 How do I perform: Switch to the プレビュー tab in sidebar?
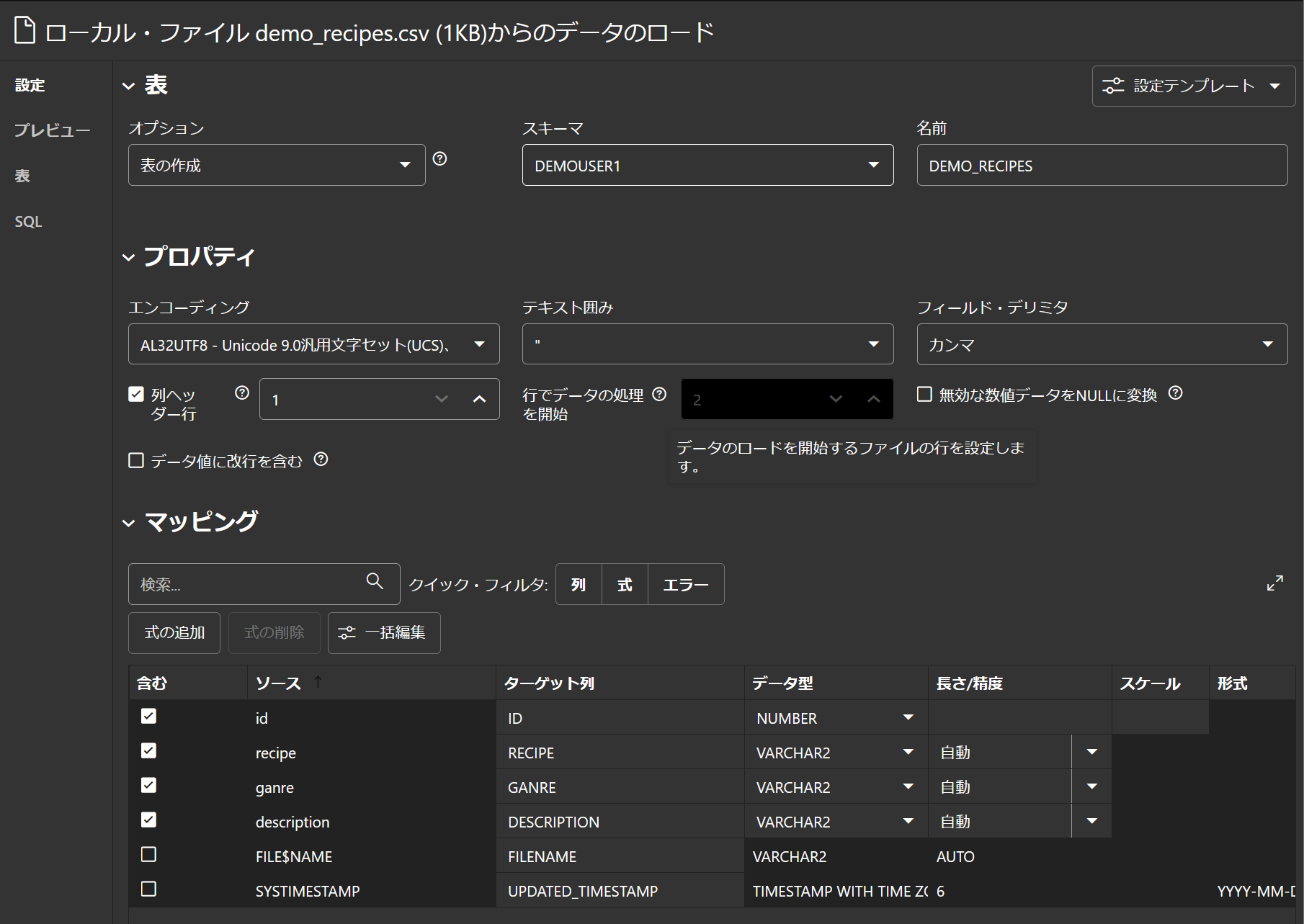[53, 130]
